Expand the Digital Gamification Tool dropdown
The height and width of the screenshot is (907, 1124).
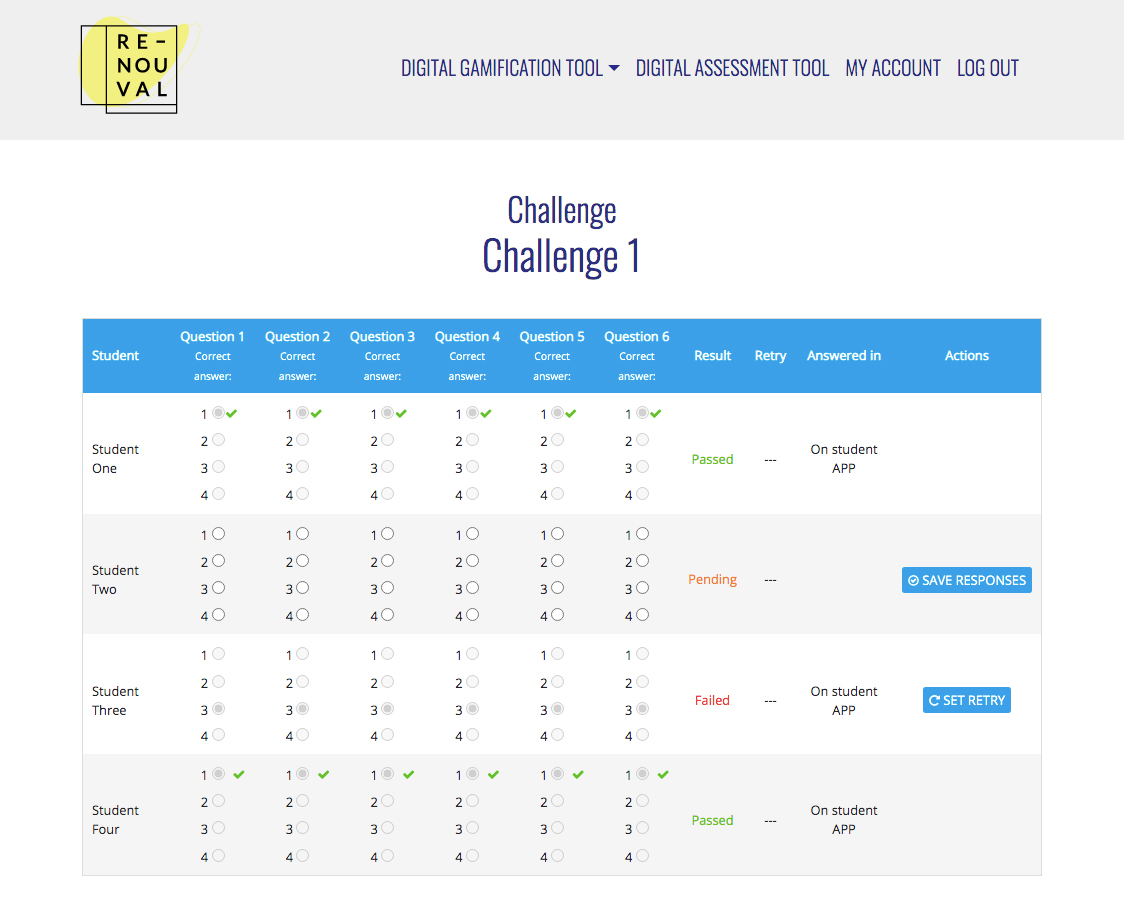tap(510, 68)
